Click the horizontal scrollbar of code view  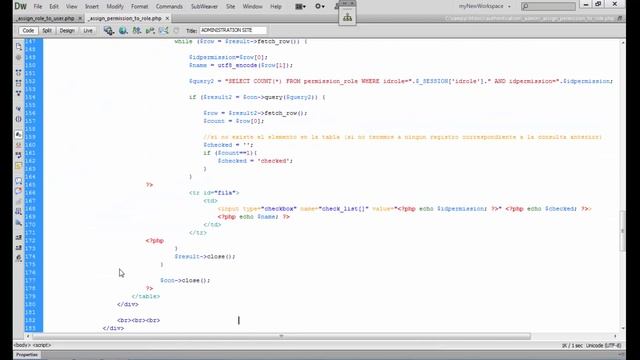282,336
